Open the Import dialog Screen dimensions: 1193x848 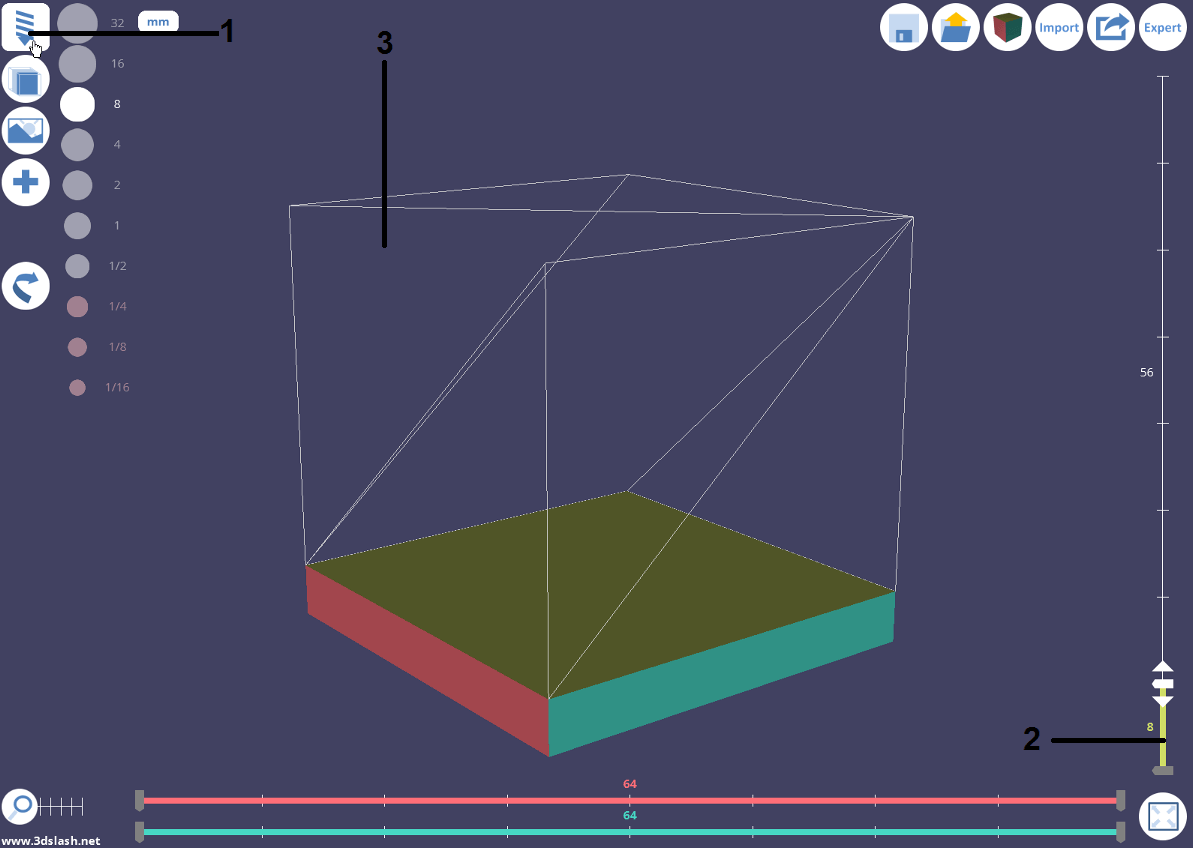(1059, 27)
